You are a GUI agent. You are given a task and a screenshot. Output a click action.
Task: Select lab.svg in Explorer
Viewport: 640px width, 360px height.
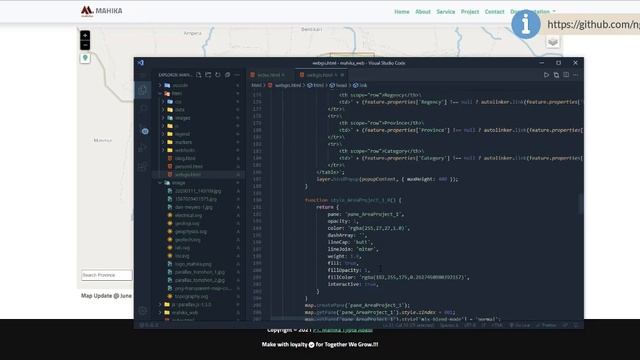182,248
